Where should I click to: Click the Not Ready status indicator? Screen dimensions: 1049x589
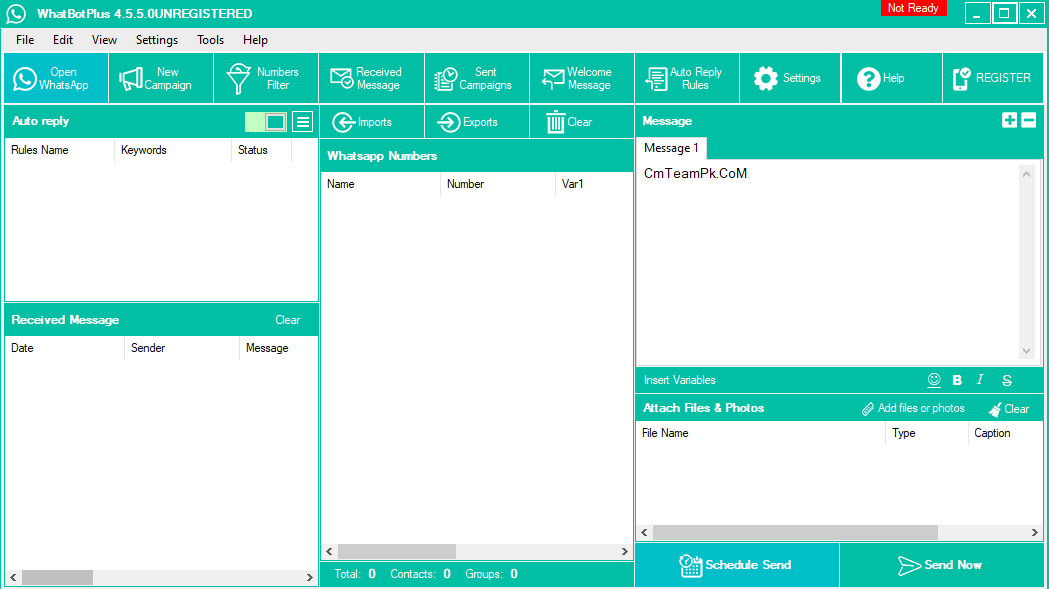click(x=913, y=8)
